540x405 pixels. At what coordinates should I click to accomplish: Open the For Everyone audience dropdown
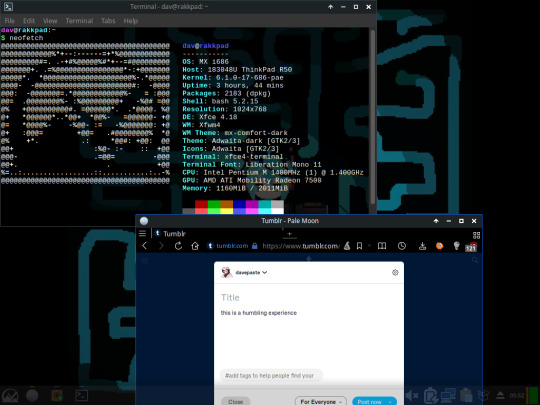click(321, 402)
